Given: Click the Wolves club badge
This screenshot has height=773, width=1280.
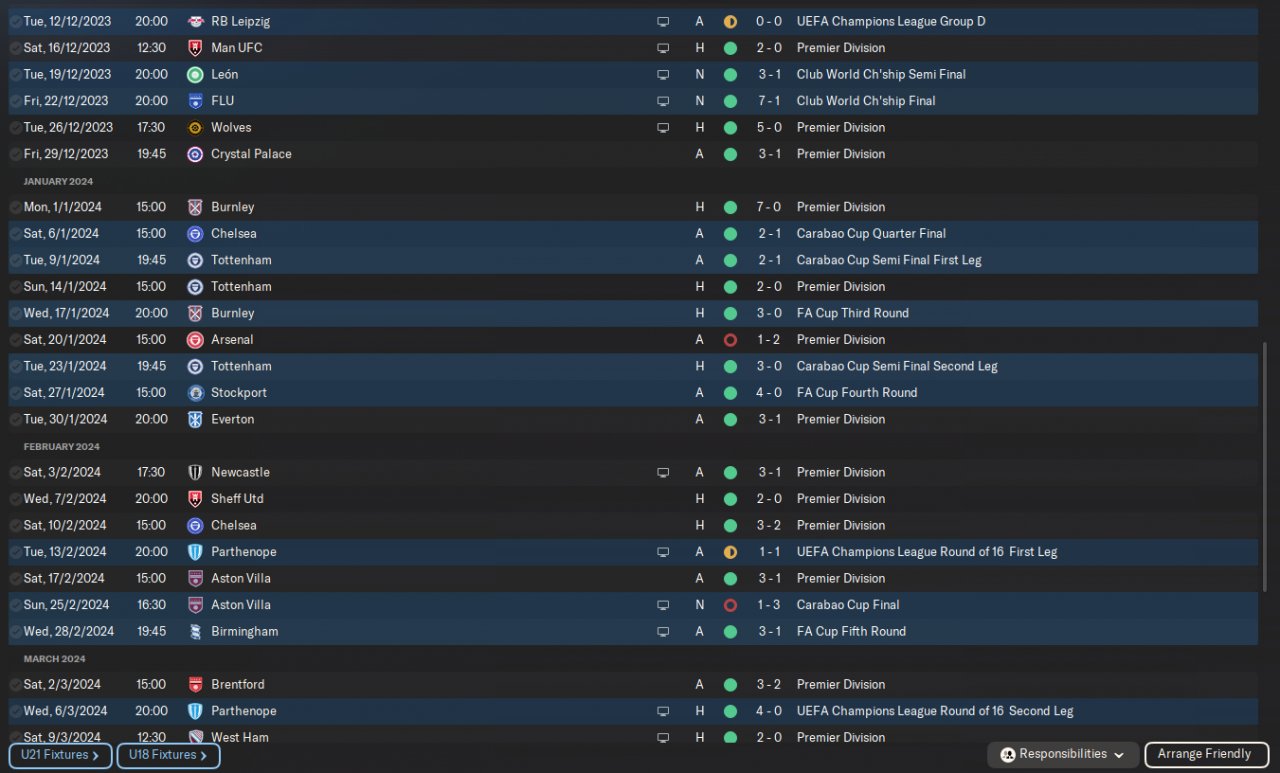Looking at the screenshot, I should click(195, 128).
